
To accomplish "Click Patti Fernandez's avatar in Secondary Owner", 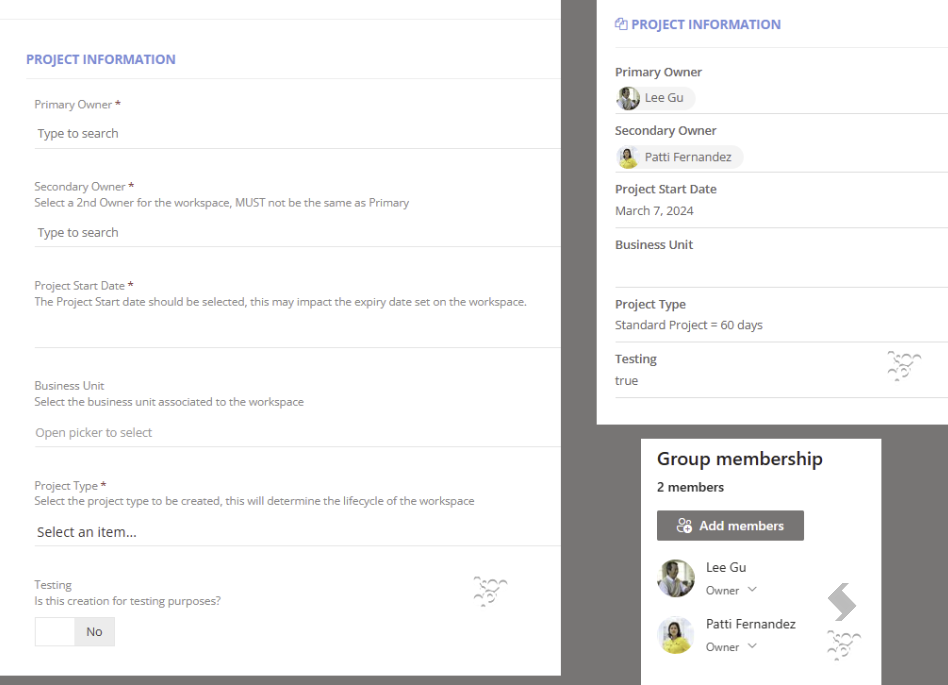I will coord(628,157).
